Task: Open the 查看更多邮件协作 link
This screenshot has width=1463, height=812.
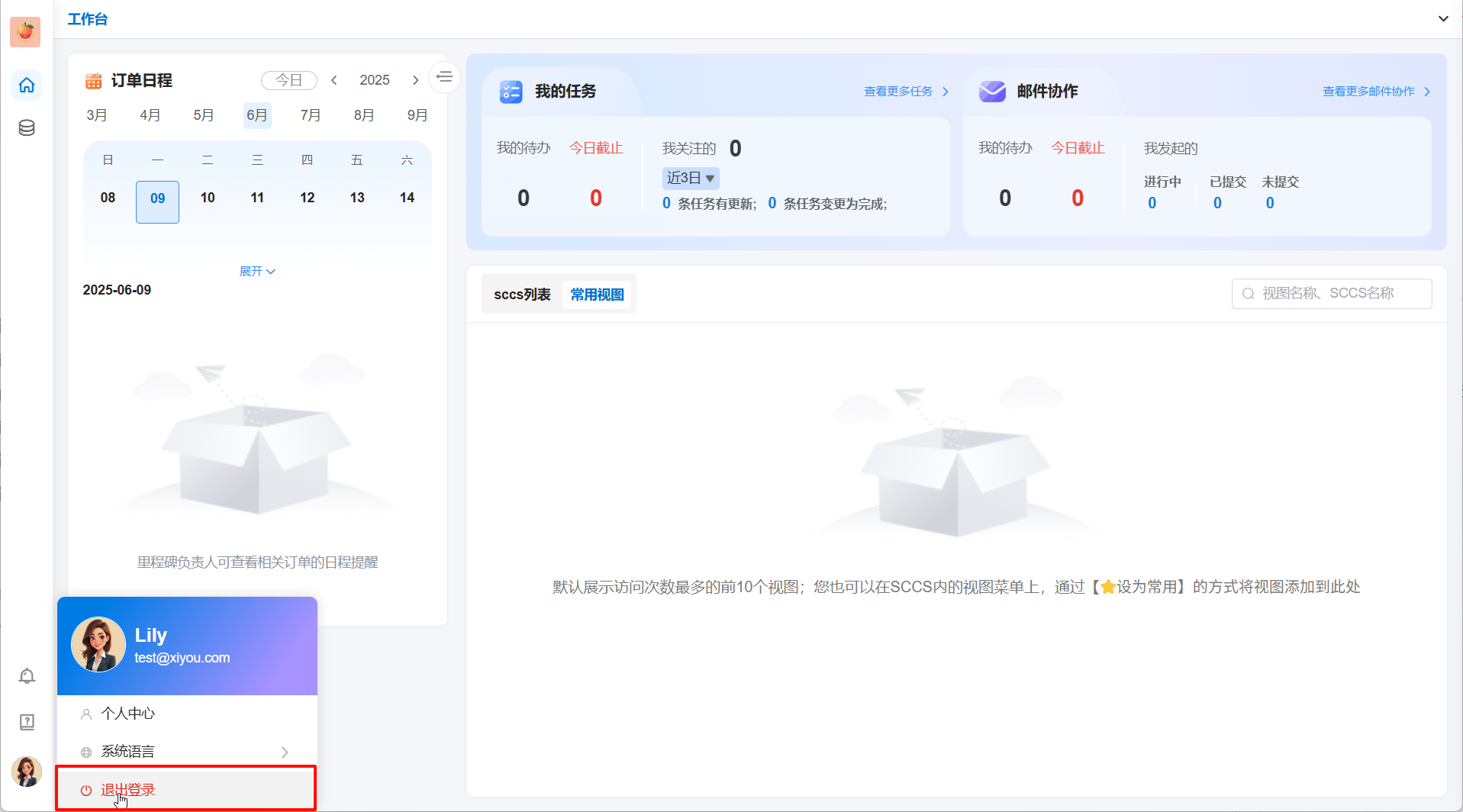Action: 1376,92
